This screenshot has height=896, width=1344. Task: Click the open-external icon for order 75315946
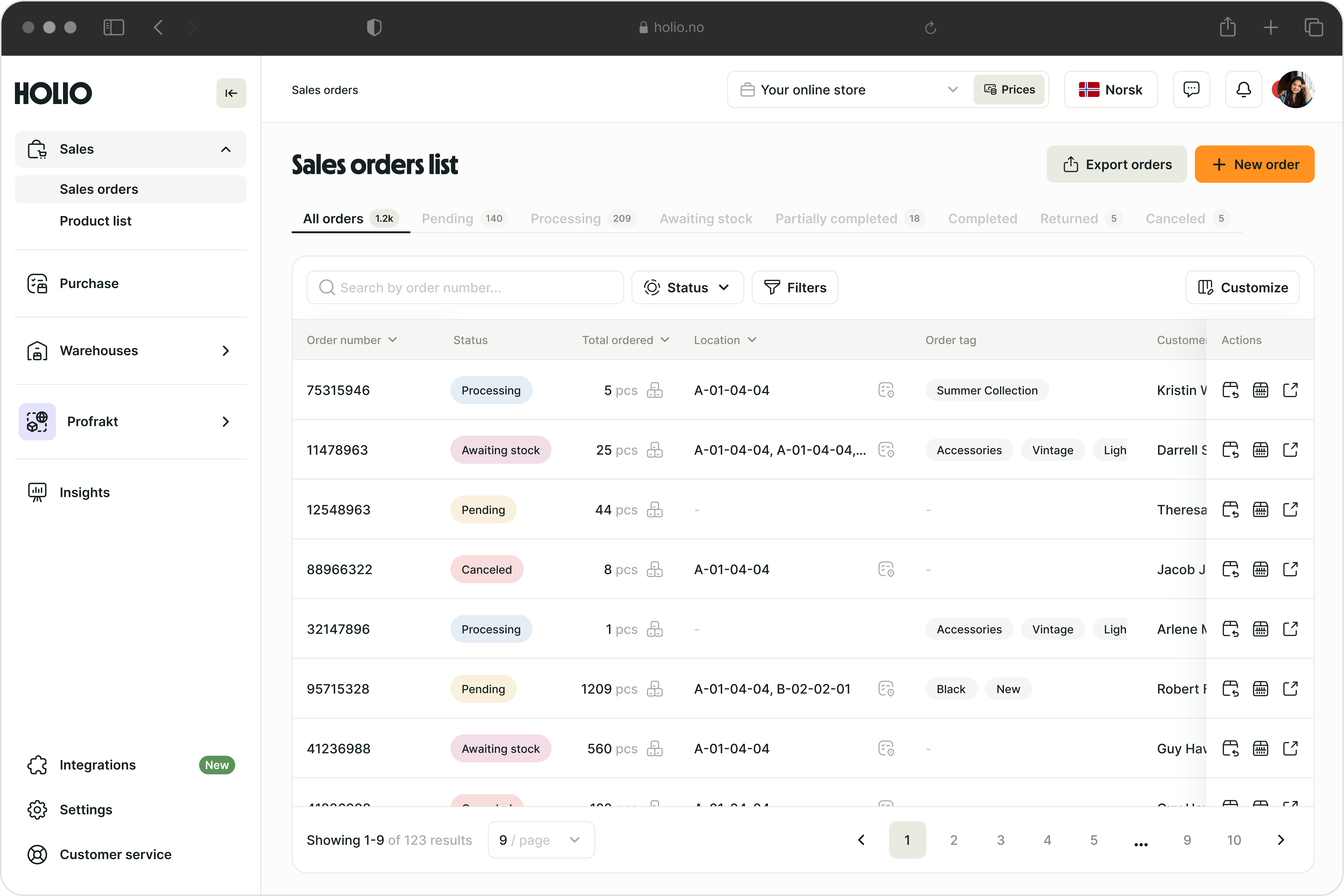click(1290, 390)
